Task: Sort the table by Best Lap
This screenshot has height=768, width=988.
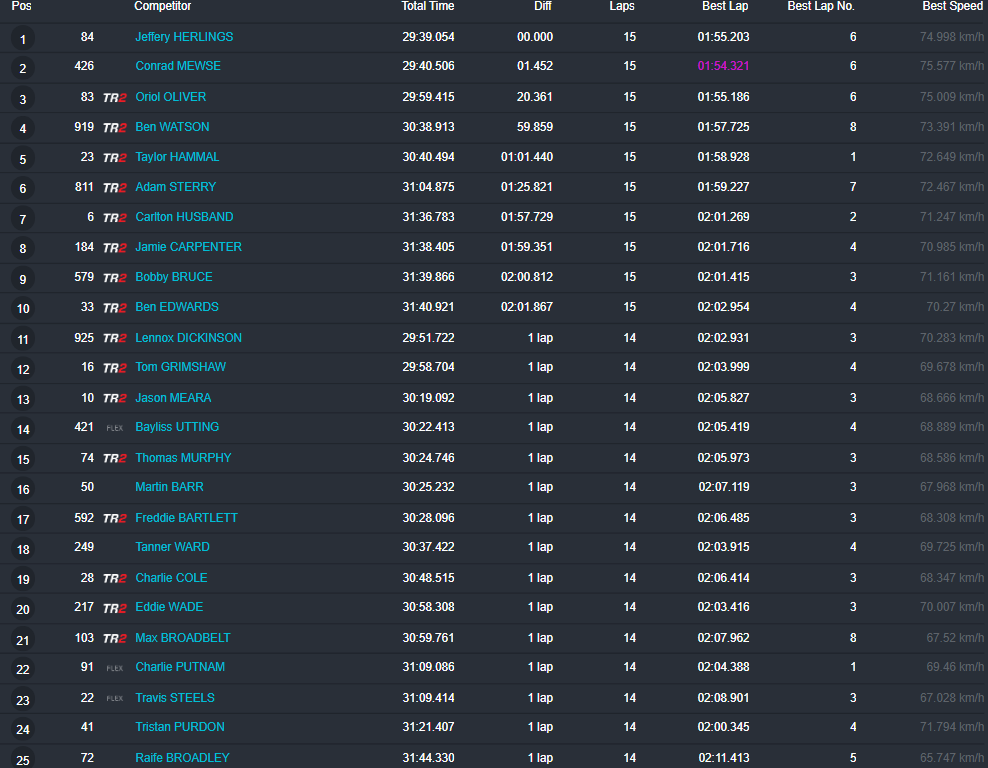Action: pos(725,7)
